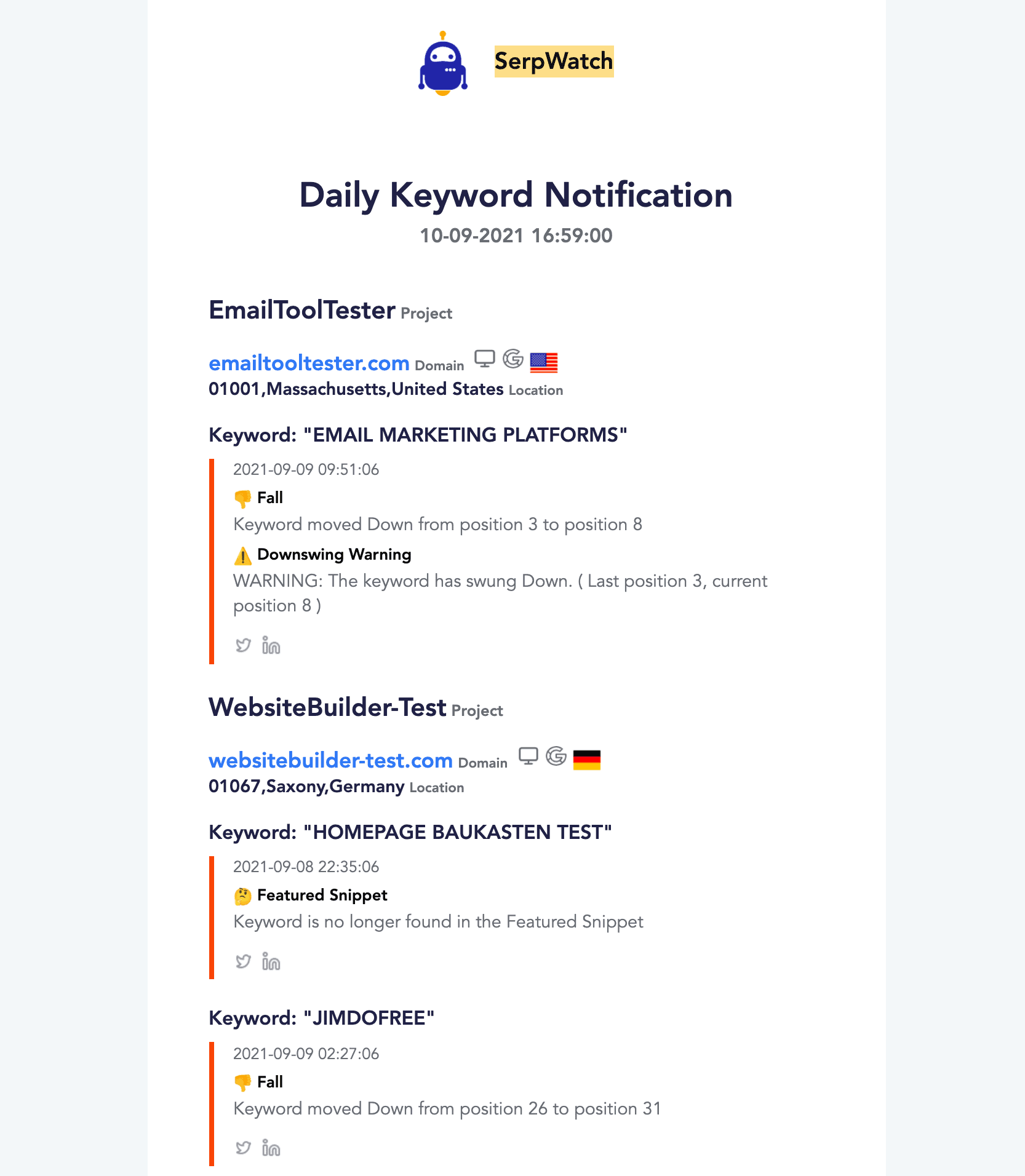
Task: Click the Google icon beside emailtooltester.com
Action: point(513,359)
